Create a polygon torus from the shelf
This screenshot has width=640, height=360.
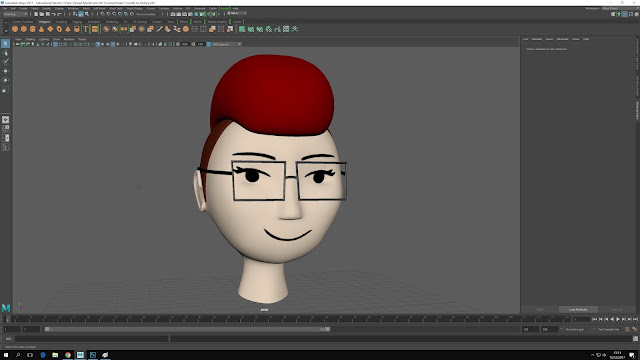click(x=59, y=29)
